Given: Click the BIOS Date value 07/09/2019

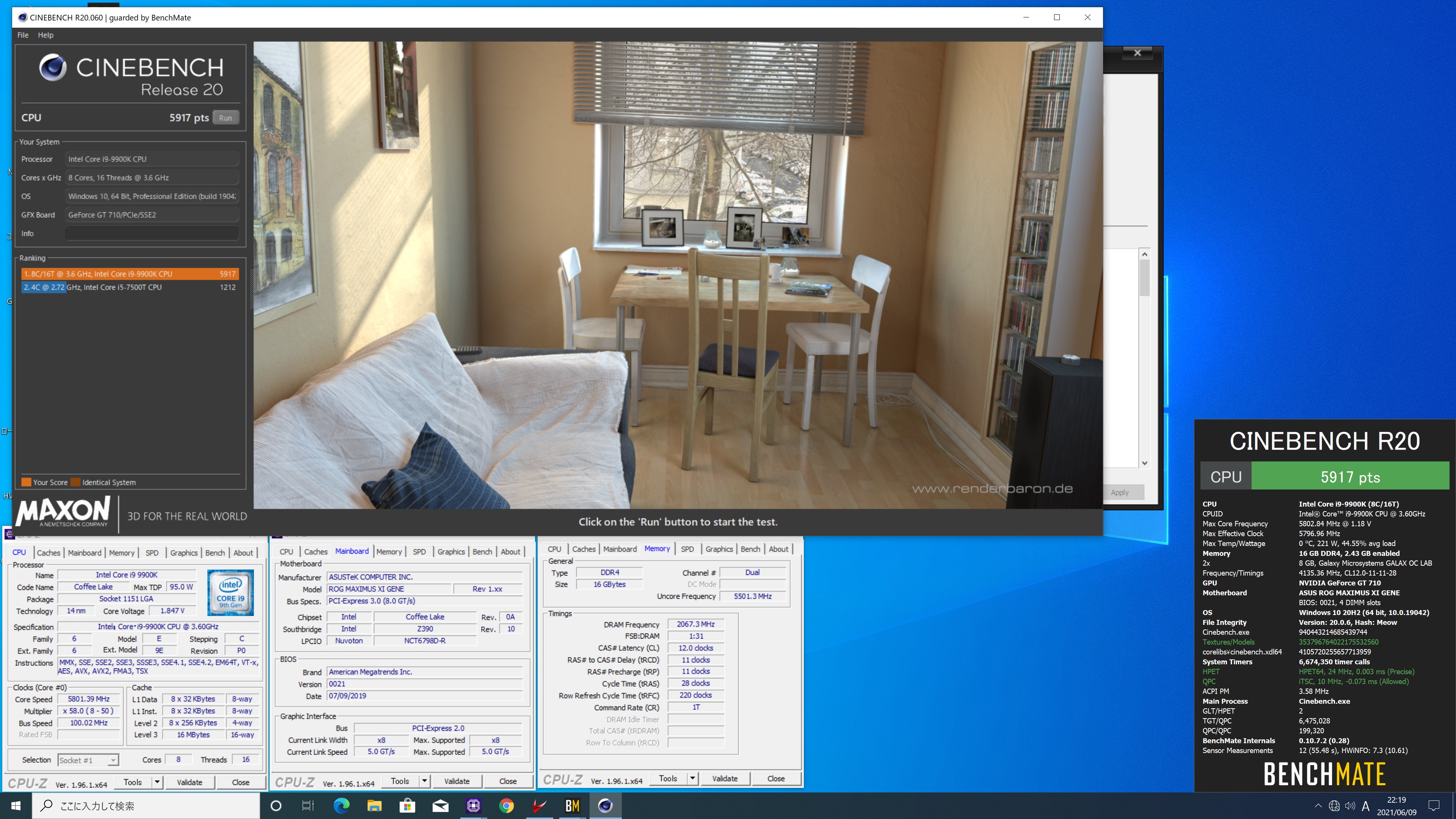Looking at the screenshot, I should (425, 696).
